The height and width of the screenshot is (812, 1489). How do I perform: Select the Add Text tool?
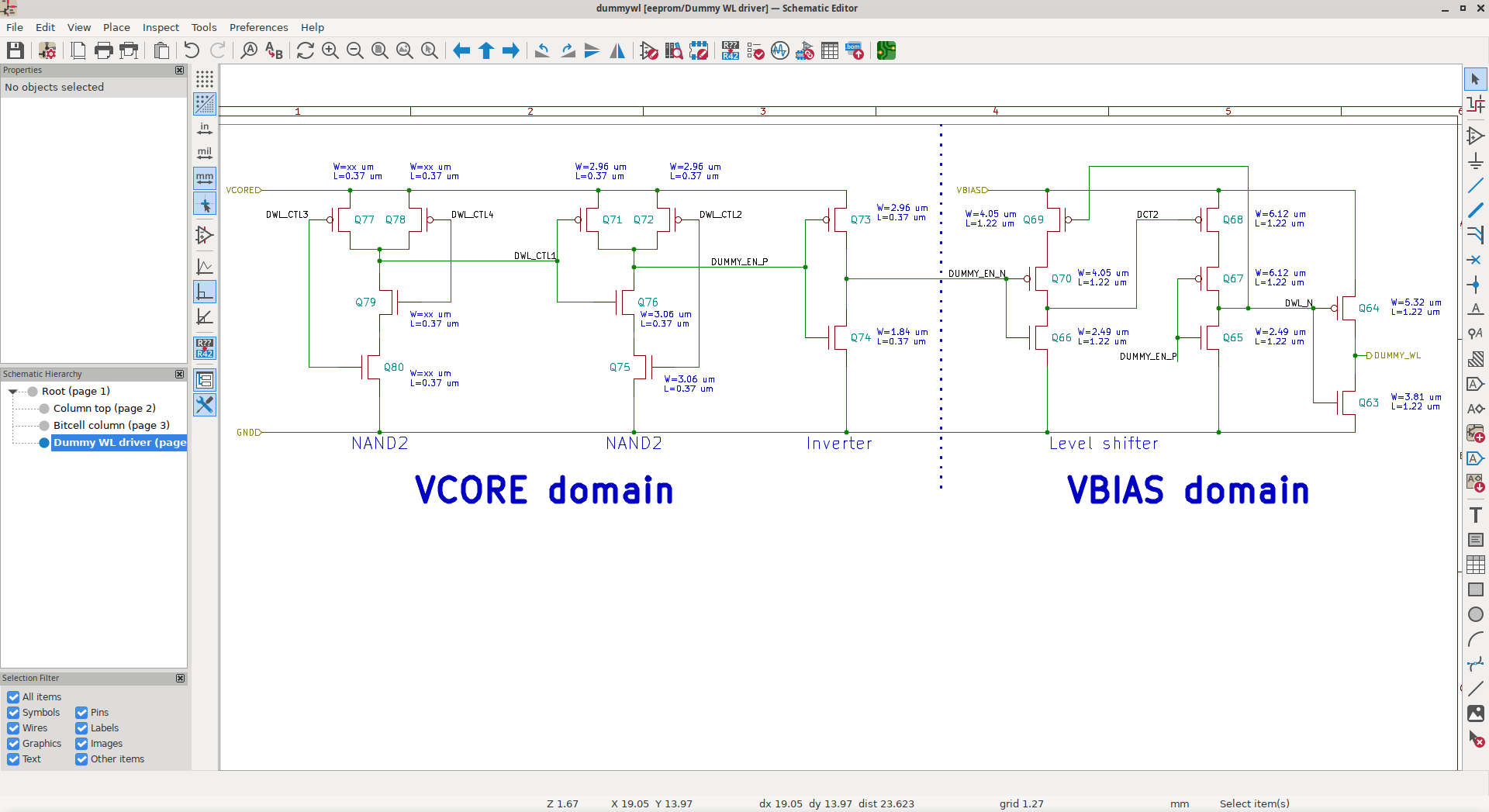coord(1475,515)
